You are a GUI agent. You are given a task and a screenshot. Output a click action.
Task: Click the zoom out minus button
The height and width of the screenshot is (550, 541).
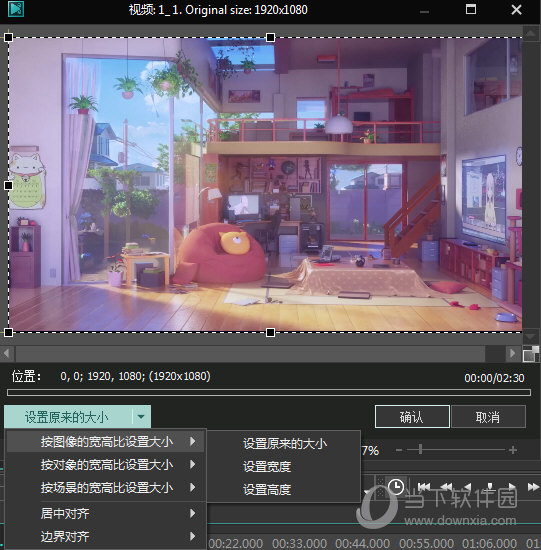pyautogui.click(x=399, y=450)
